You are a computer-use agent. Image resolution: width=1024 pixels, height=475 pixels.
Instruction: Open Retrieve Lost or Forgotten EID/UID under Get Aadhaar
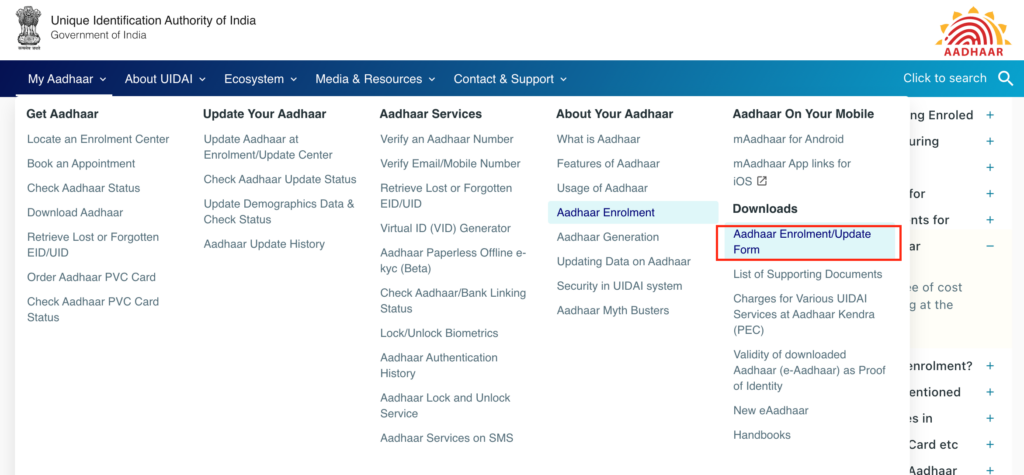[x=93, y=244]
